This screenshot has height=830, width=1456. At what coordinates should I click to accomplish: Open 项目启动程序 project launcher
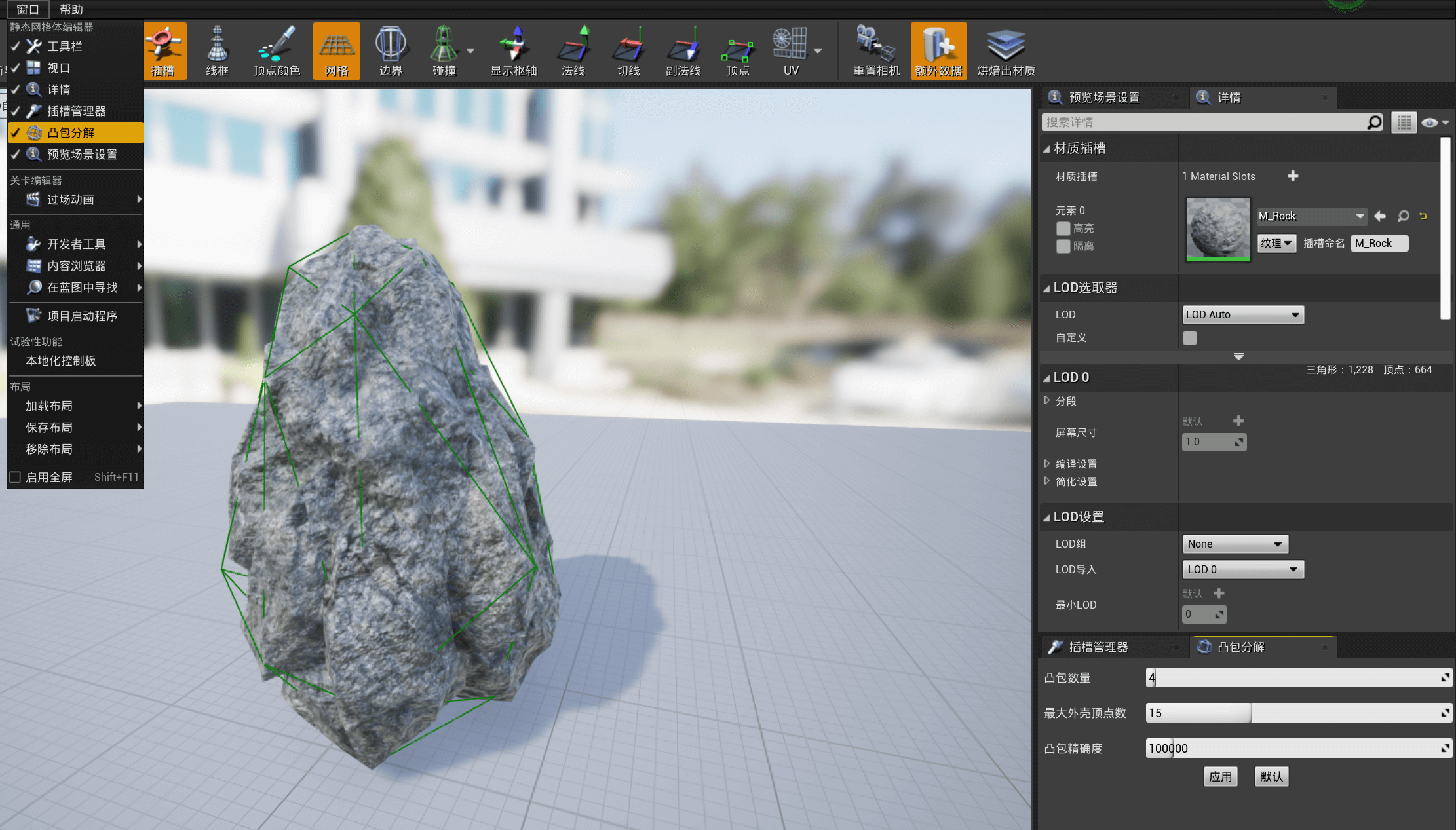[75, 316]
